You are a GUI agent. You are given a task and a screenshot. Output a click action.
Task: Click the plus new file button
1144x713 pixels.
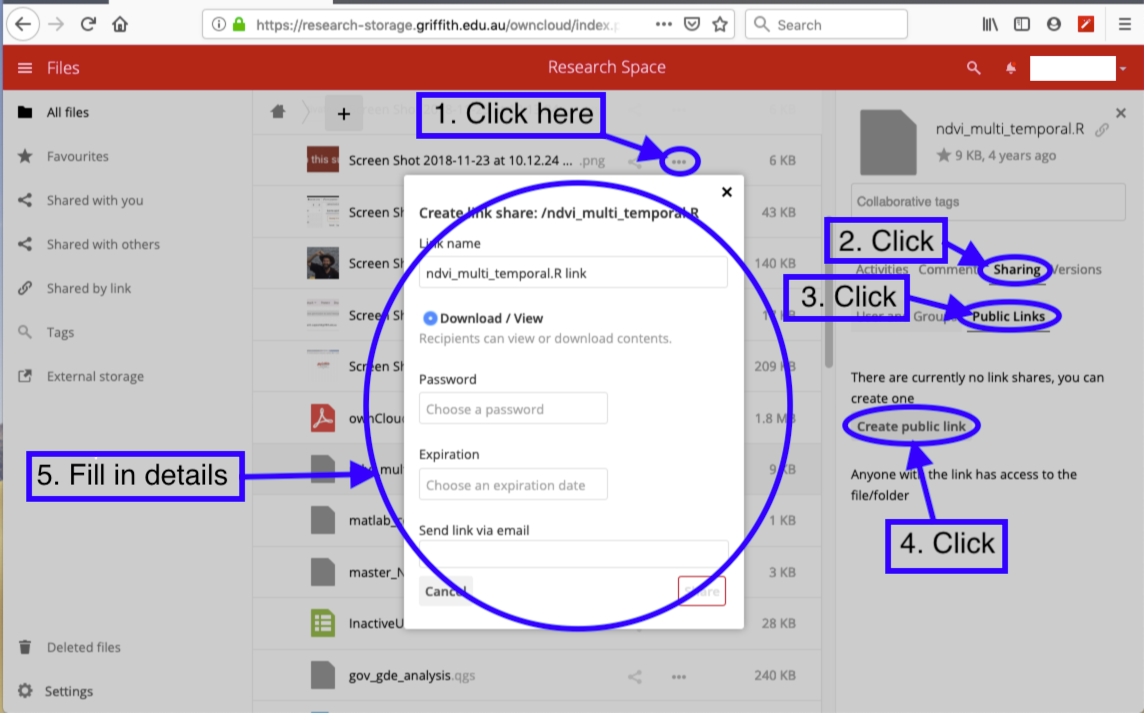pyautogui.click(x=344, y=114)
